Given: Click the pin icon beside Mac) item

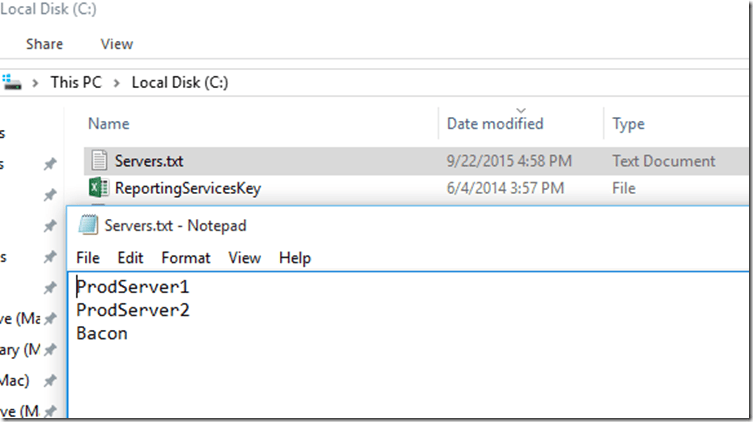Looking at the screenshot, I should tap(50, 381).
